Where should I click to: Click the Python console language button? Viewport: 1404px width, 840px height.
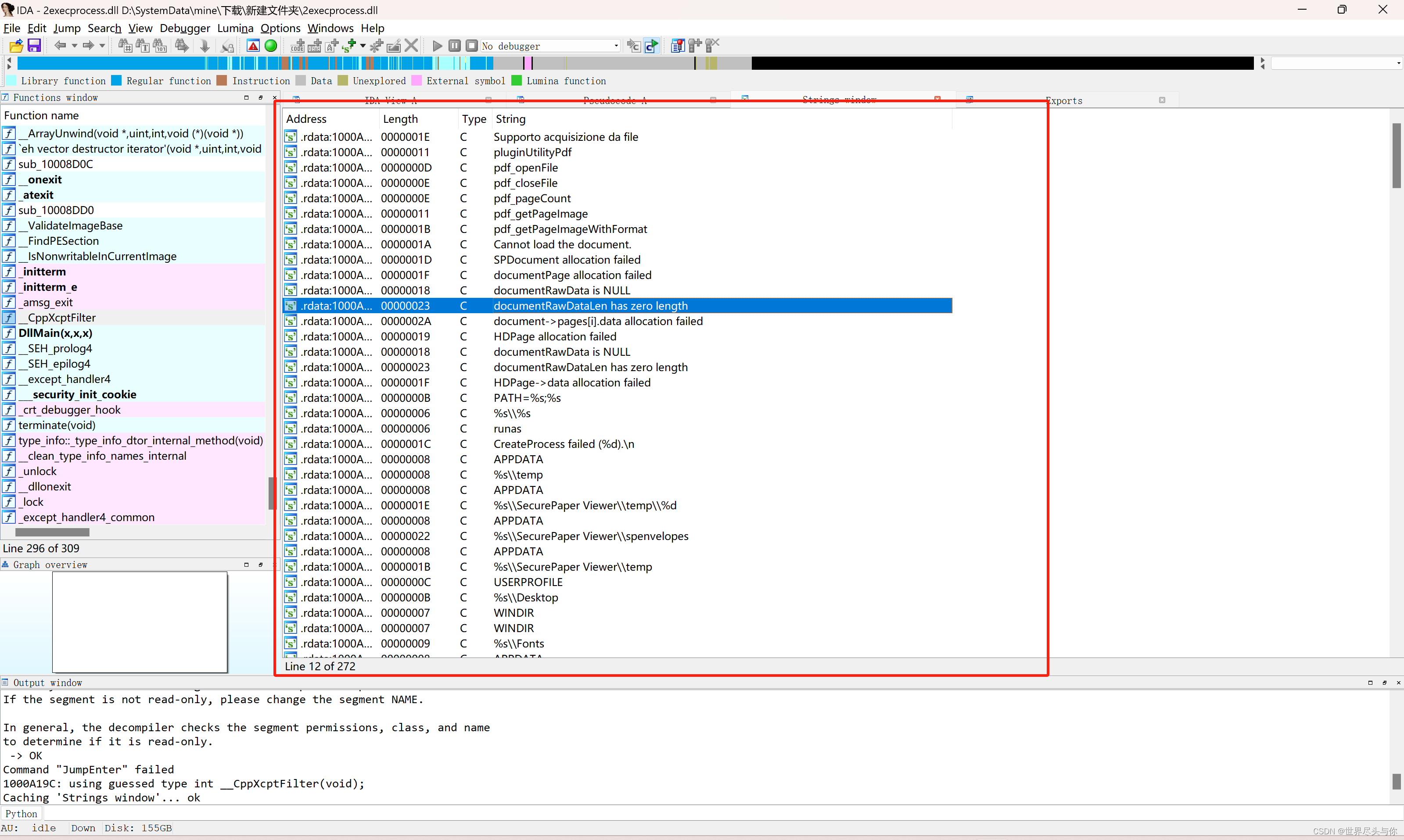[x=22, y=813]
